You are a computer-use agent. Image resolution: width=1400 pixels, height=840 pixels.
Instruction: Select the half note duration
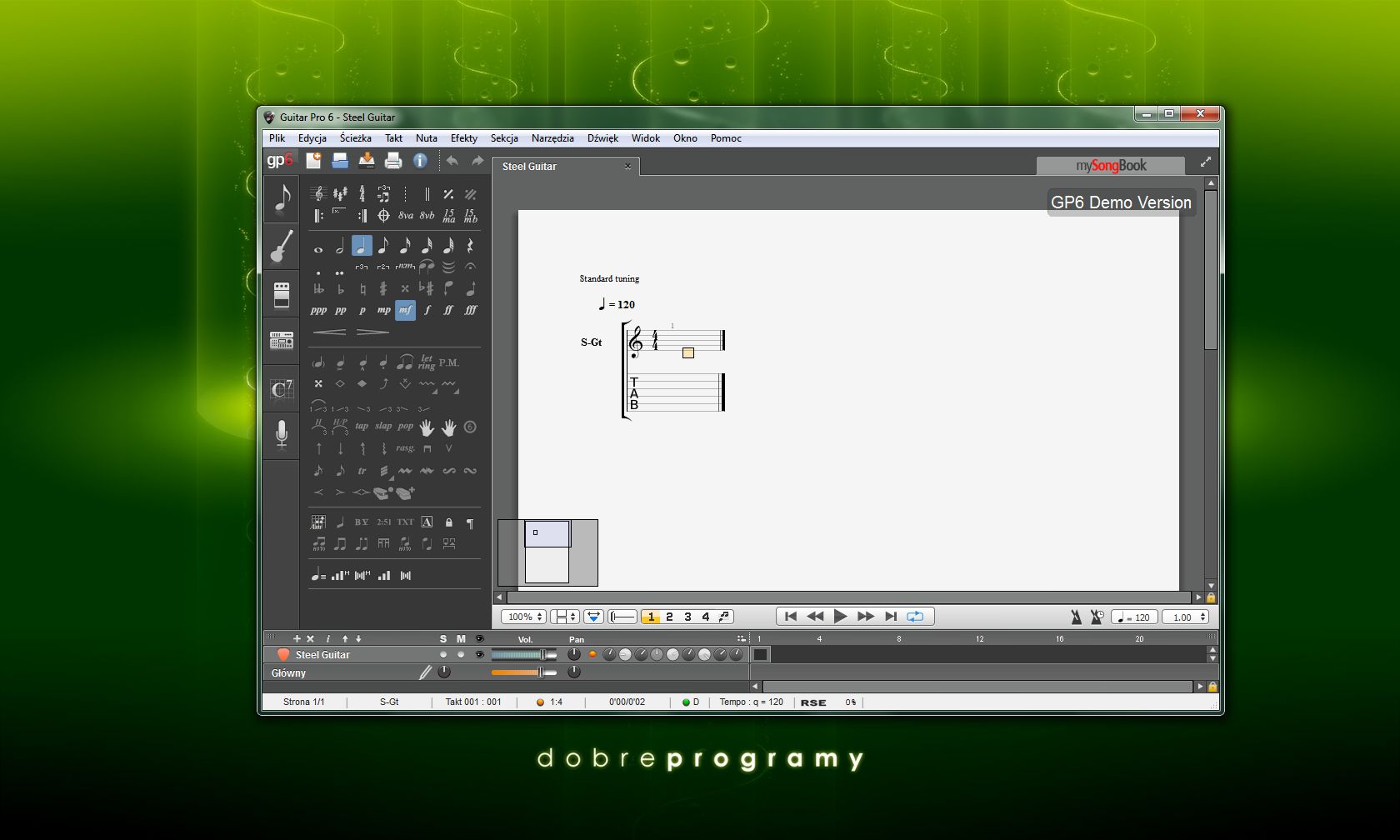point(340,246)
